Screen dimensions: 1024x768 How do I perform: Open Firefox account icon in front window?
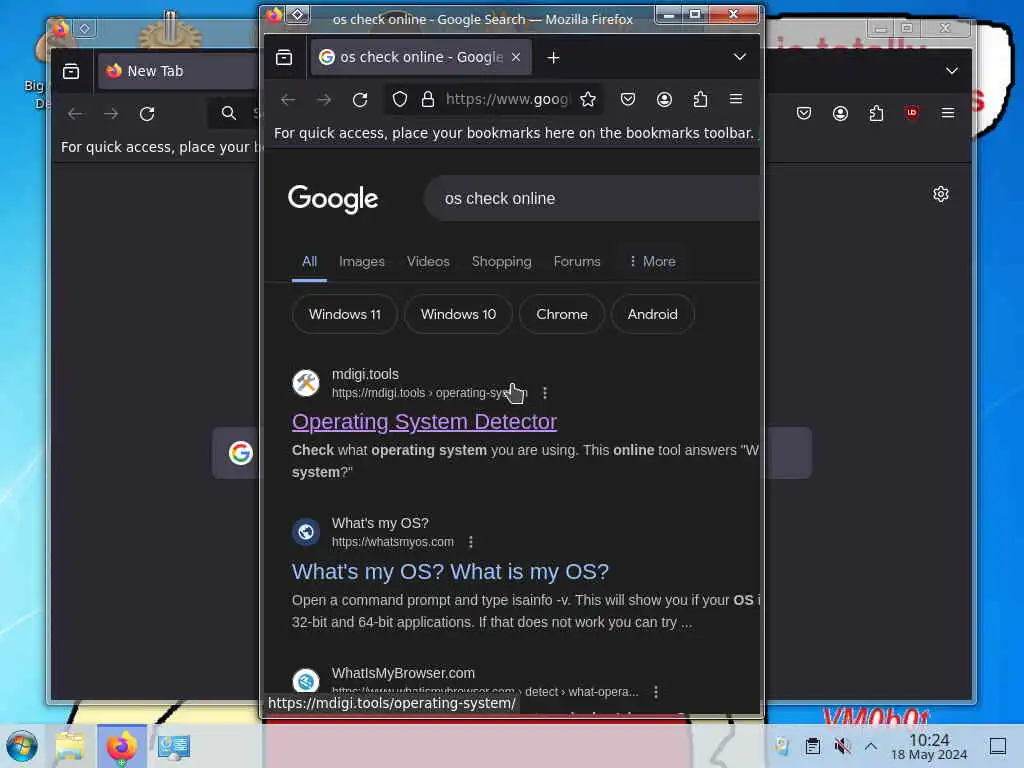[x=664, y=99]
